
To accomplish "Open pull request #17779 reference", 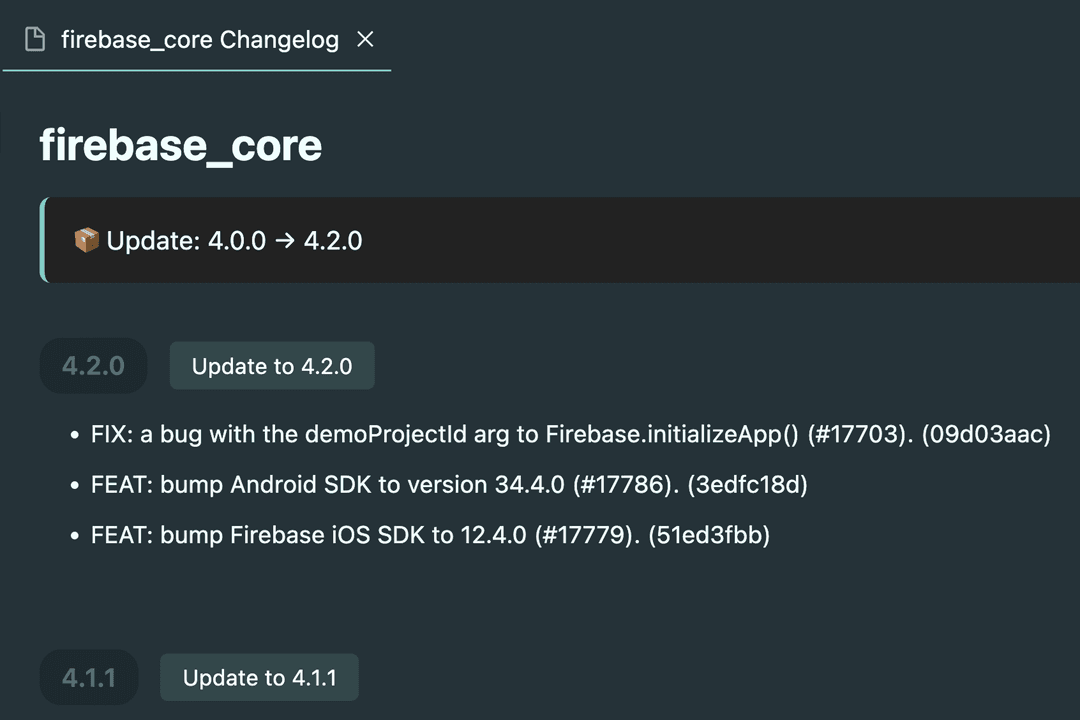I will point(586,535).
